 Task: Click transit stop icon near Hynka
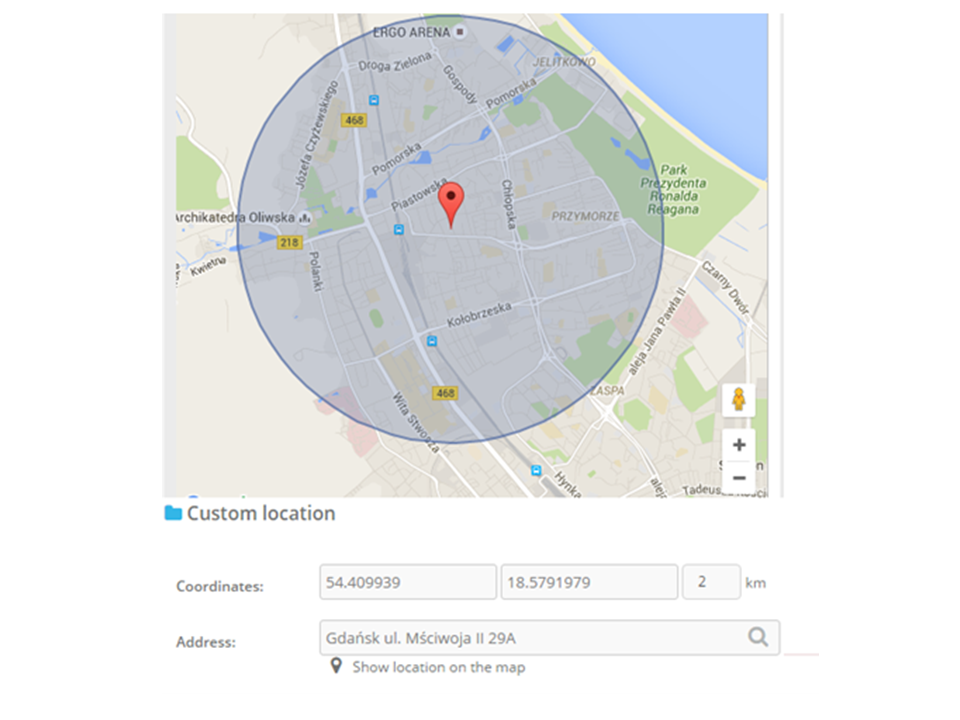[x=536, y=470]
